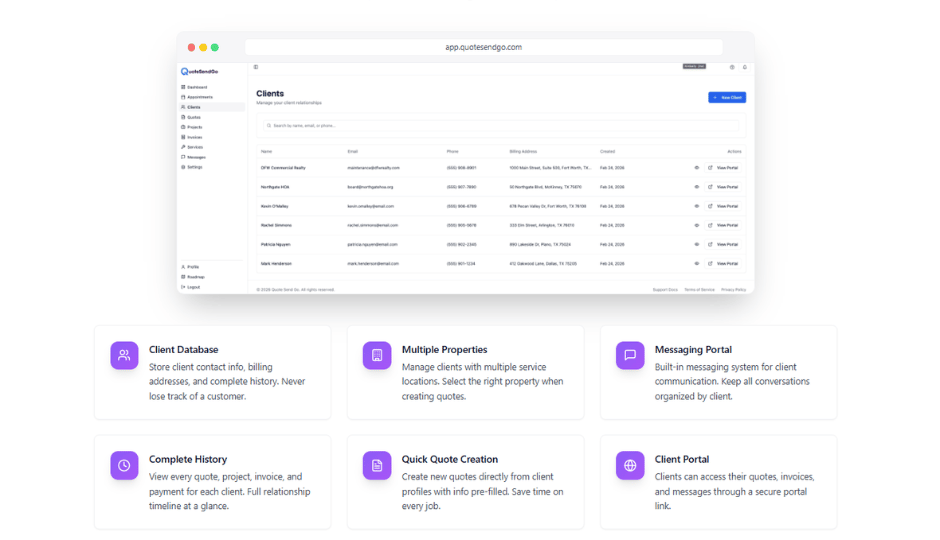Click View Portal for Rachel Simmons
Viewport: 940px width, 540px height.
point(724,225)
